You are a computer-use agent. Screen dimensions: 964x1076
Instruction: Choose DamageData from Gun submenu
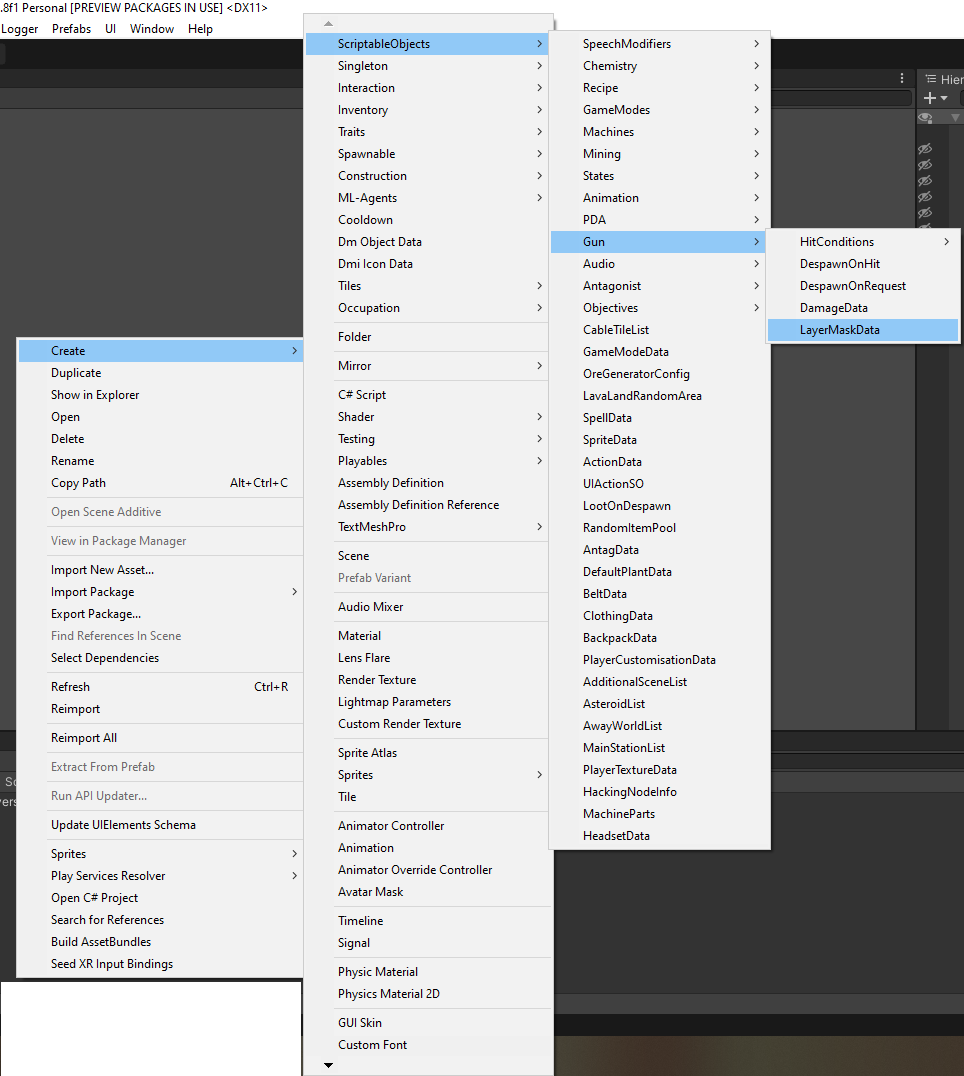(x=863, y=308)
